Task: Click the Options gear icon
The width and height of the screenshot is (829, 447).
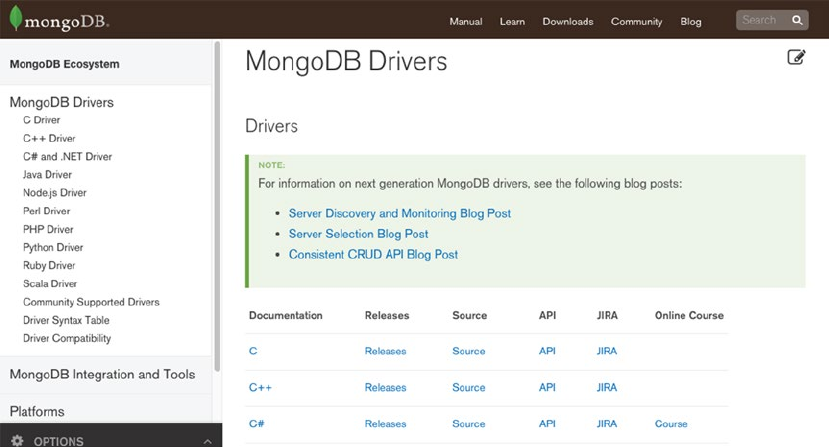Action: [x=17, y=441]
